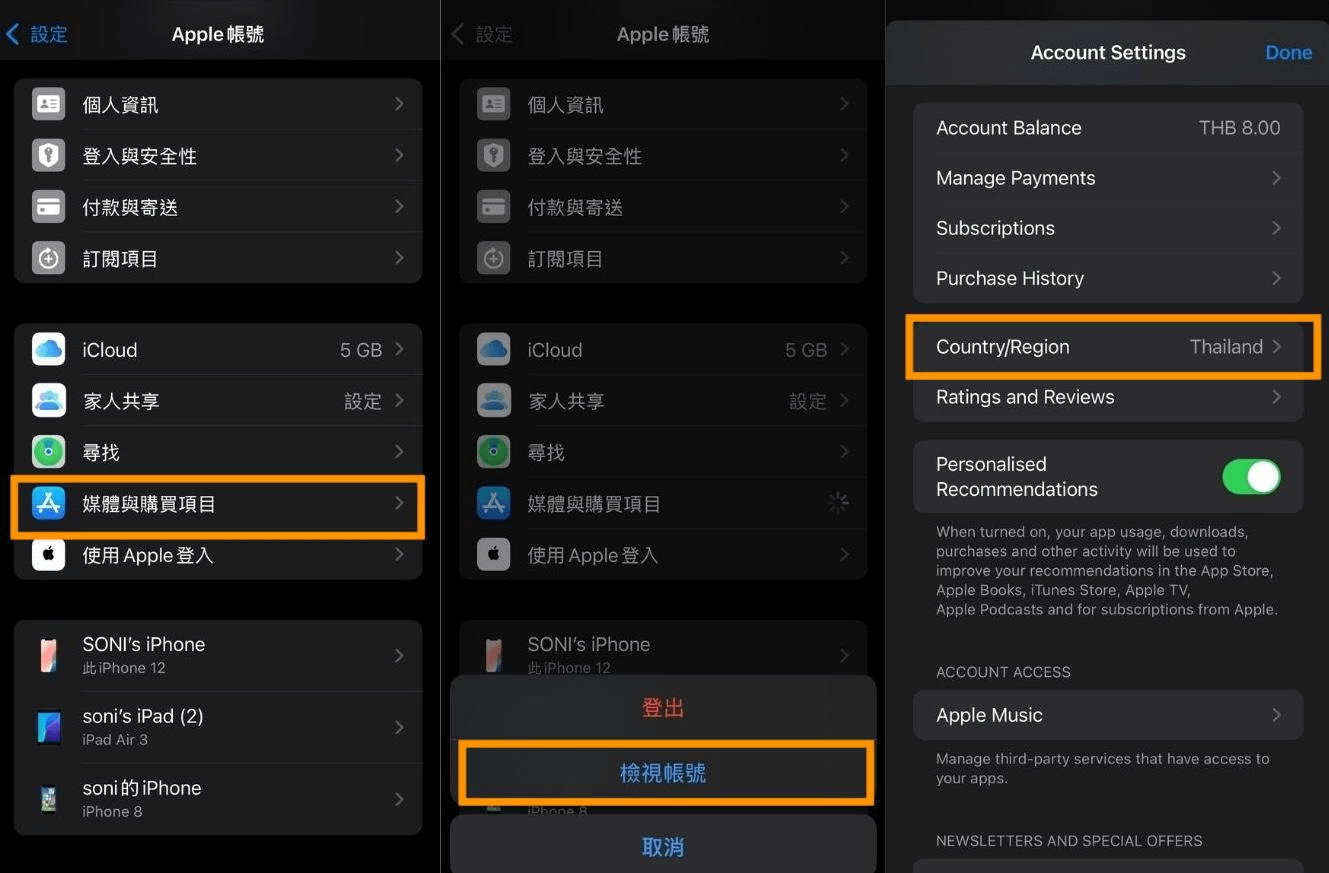
Task: Open 訂閱項目 chevron in left panel
Action: [x=399, y=258]
